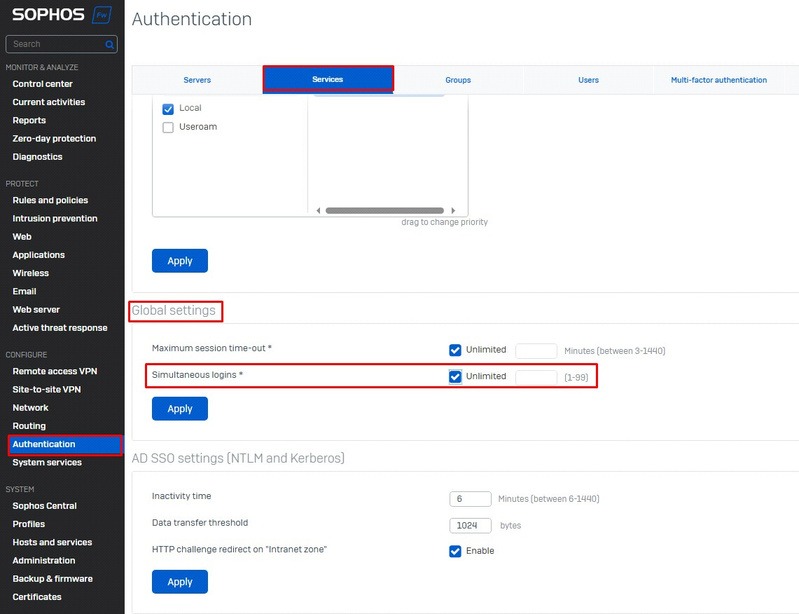
Task: Enable the Useroam checkbox
Action: pos(168,127)
